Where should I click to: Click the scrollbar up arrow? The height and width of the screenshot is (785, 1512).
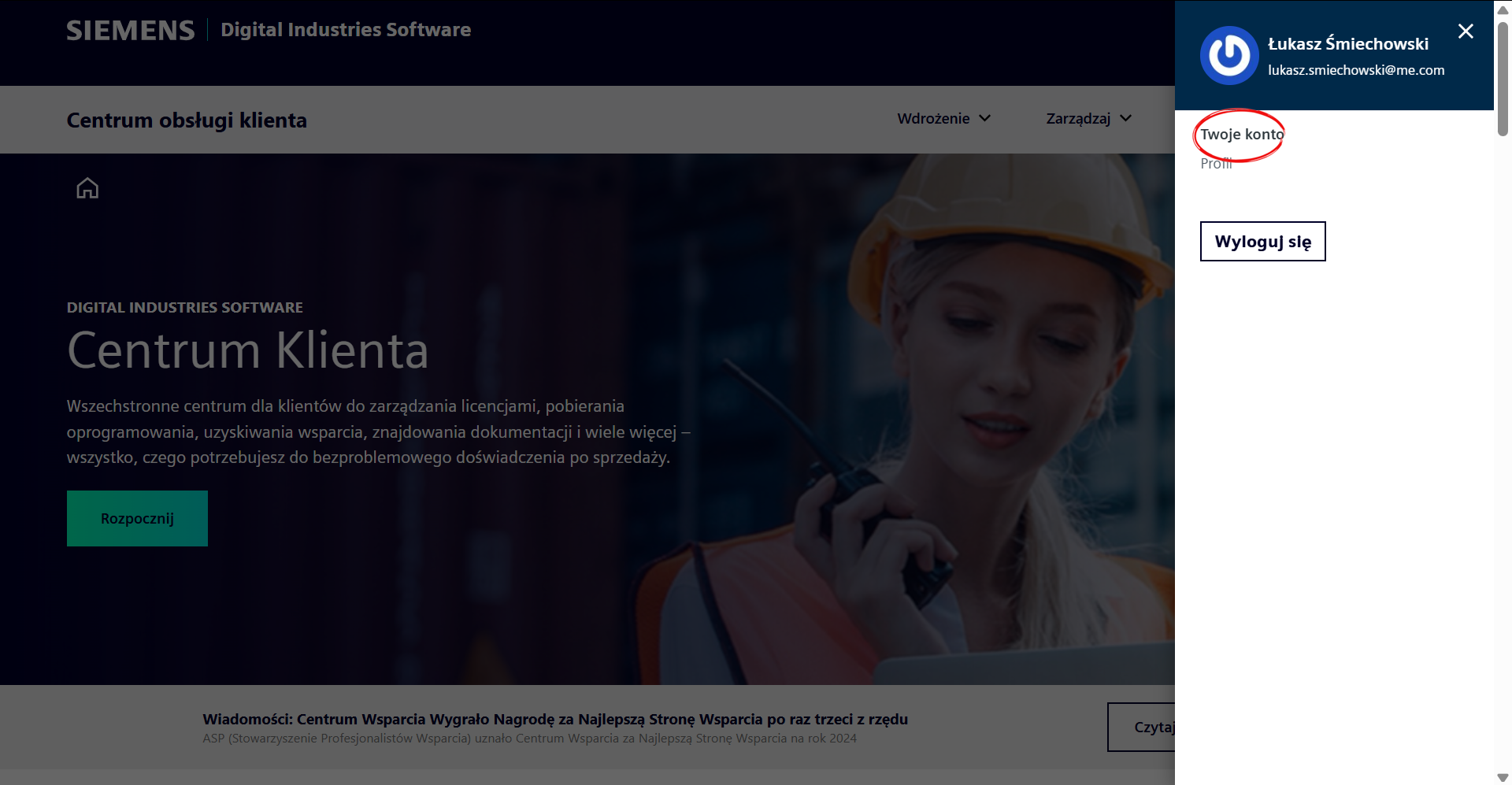[1503, 9]
